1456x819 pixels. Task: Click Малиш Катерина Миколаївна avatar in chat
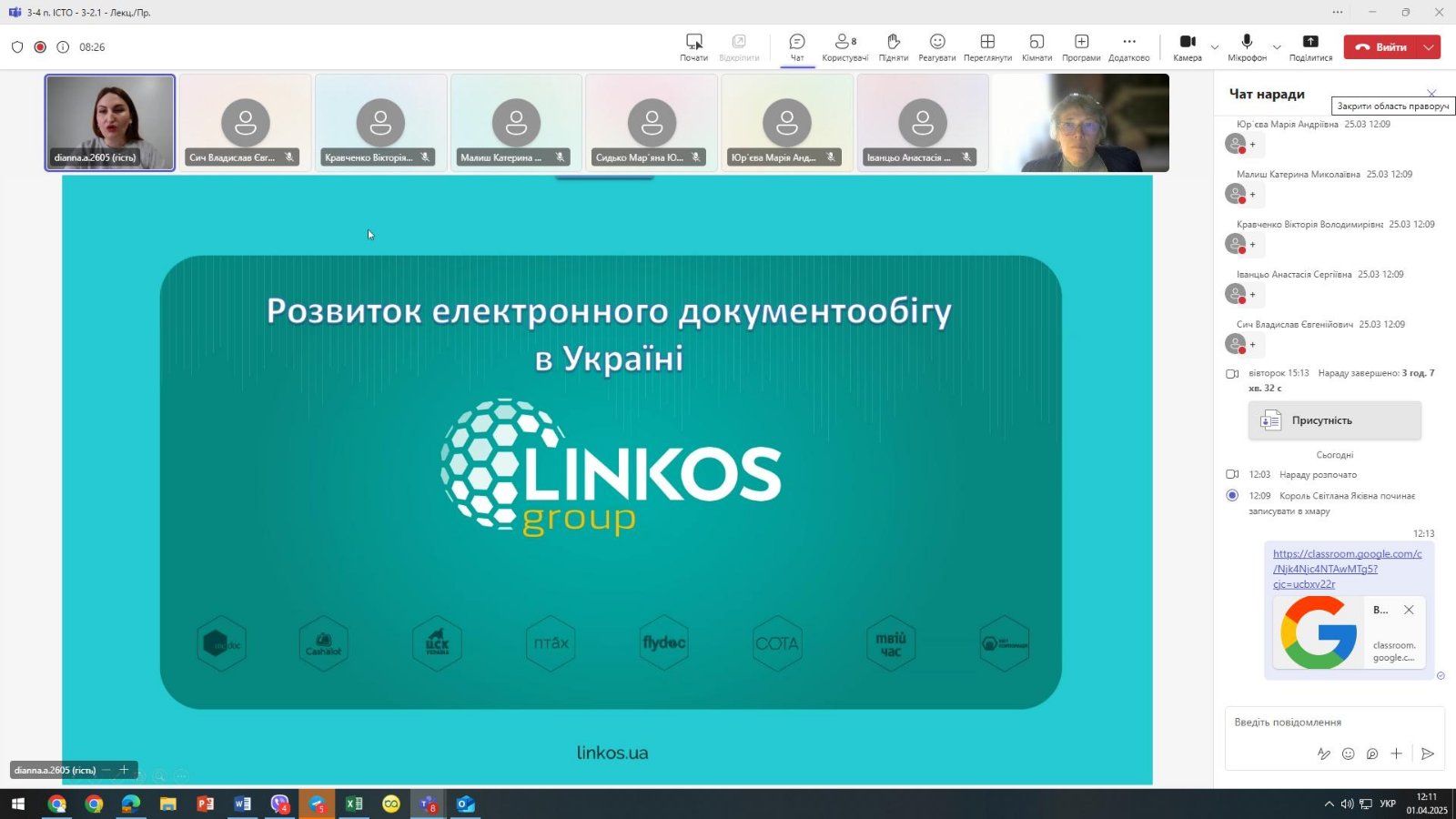point(1235,194)
